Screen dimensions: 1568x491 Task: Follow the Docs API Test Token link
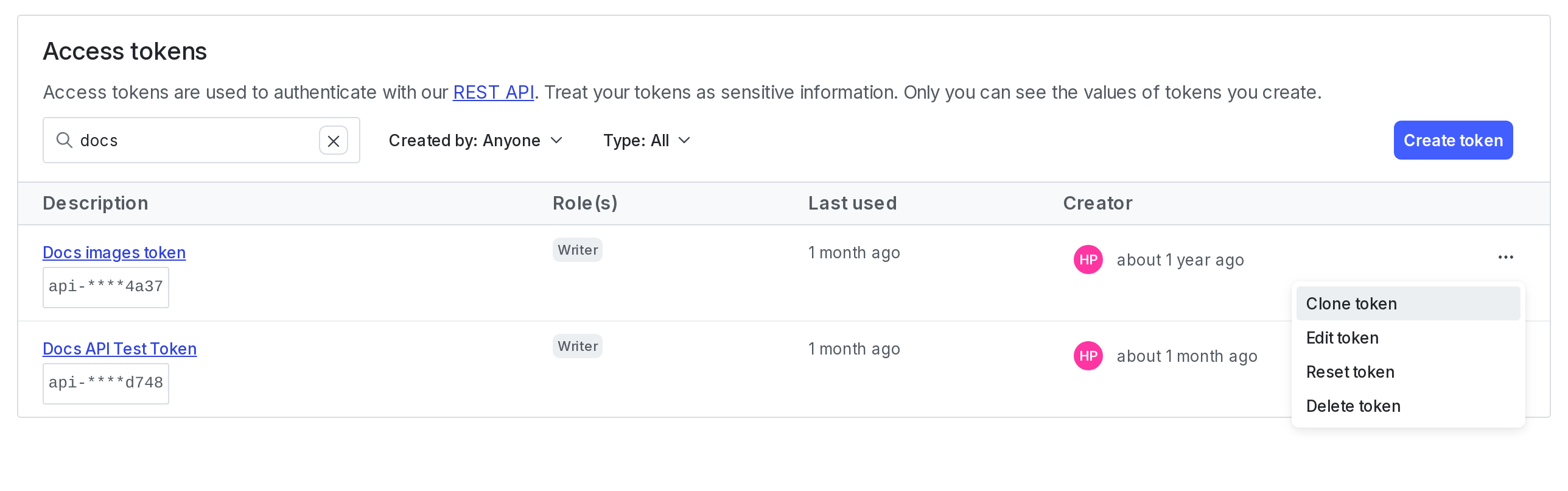(119, 348)
